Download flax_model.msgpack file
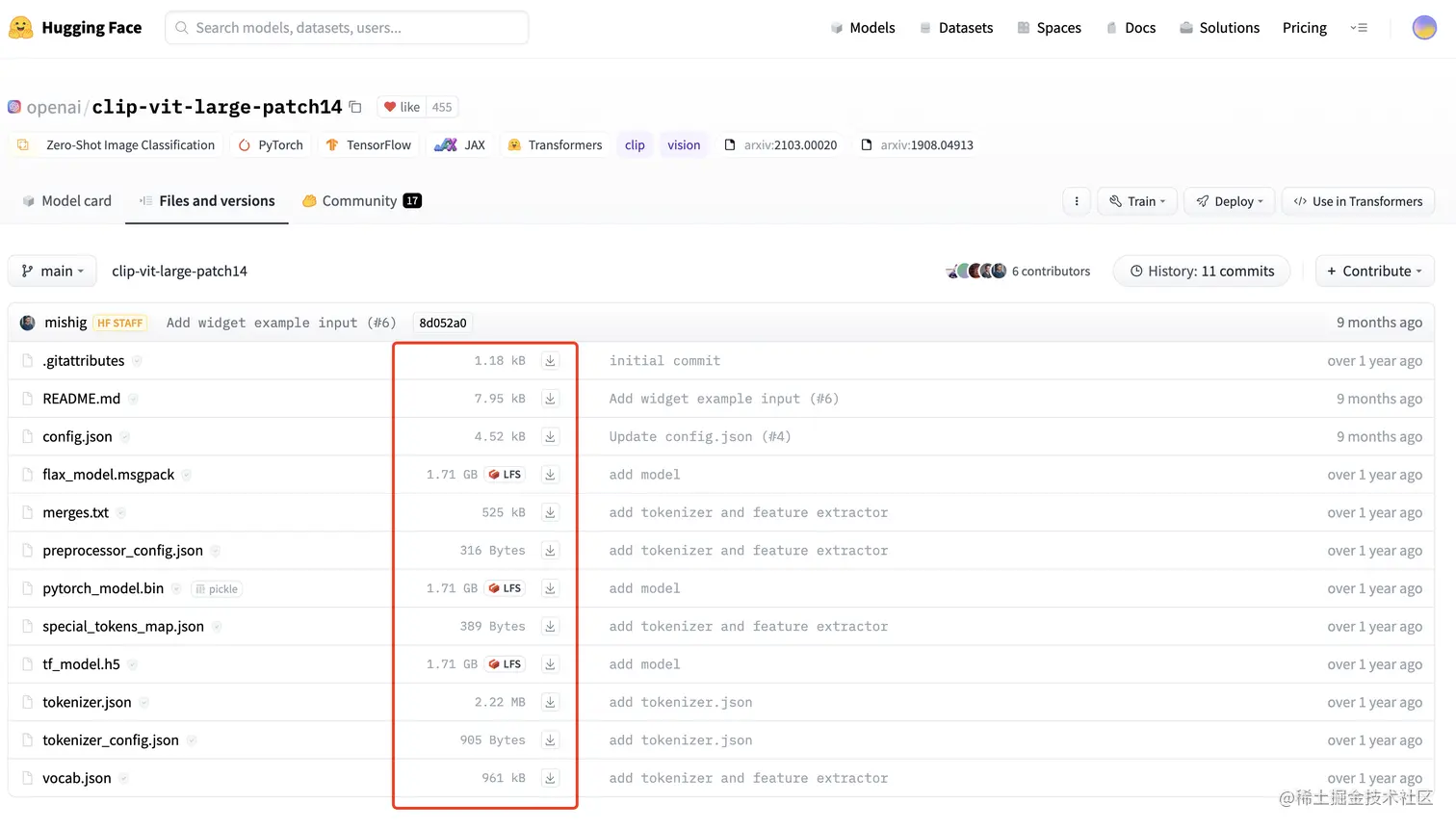 pyautogui.click(x=550, y=475)
